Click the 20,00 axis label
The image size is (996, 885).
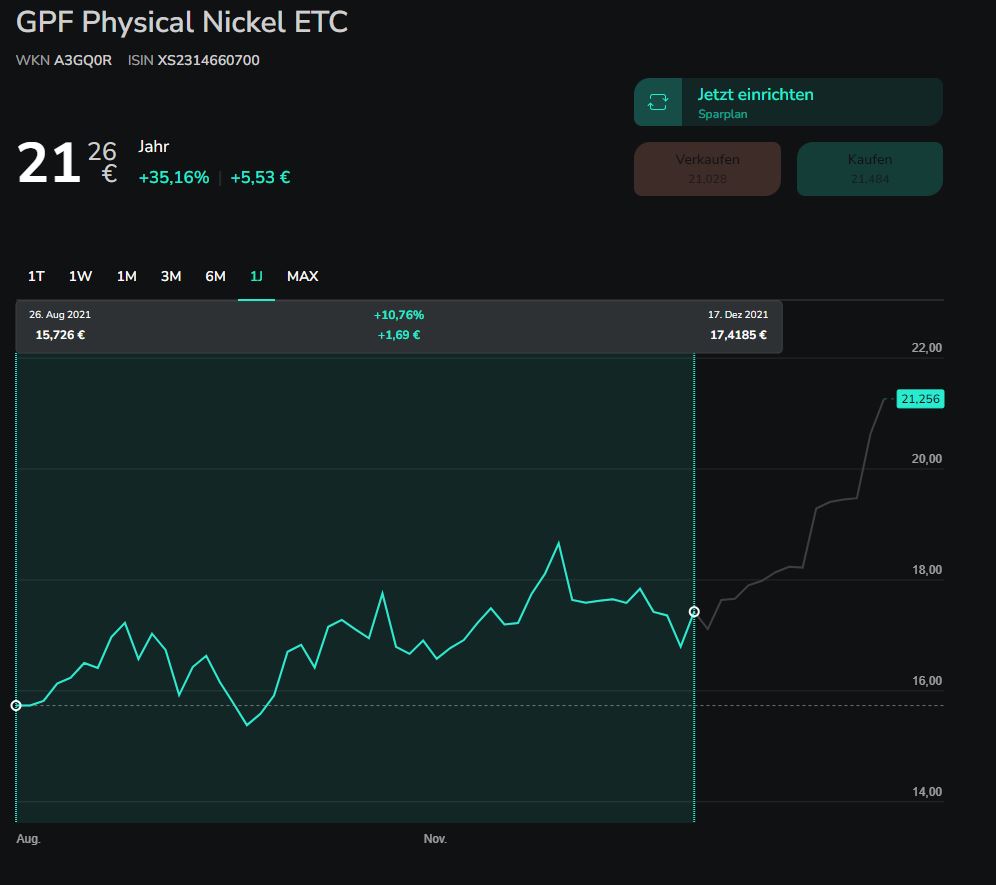click(x=927, y=459)
